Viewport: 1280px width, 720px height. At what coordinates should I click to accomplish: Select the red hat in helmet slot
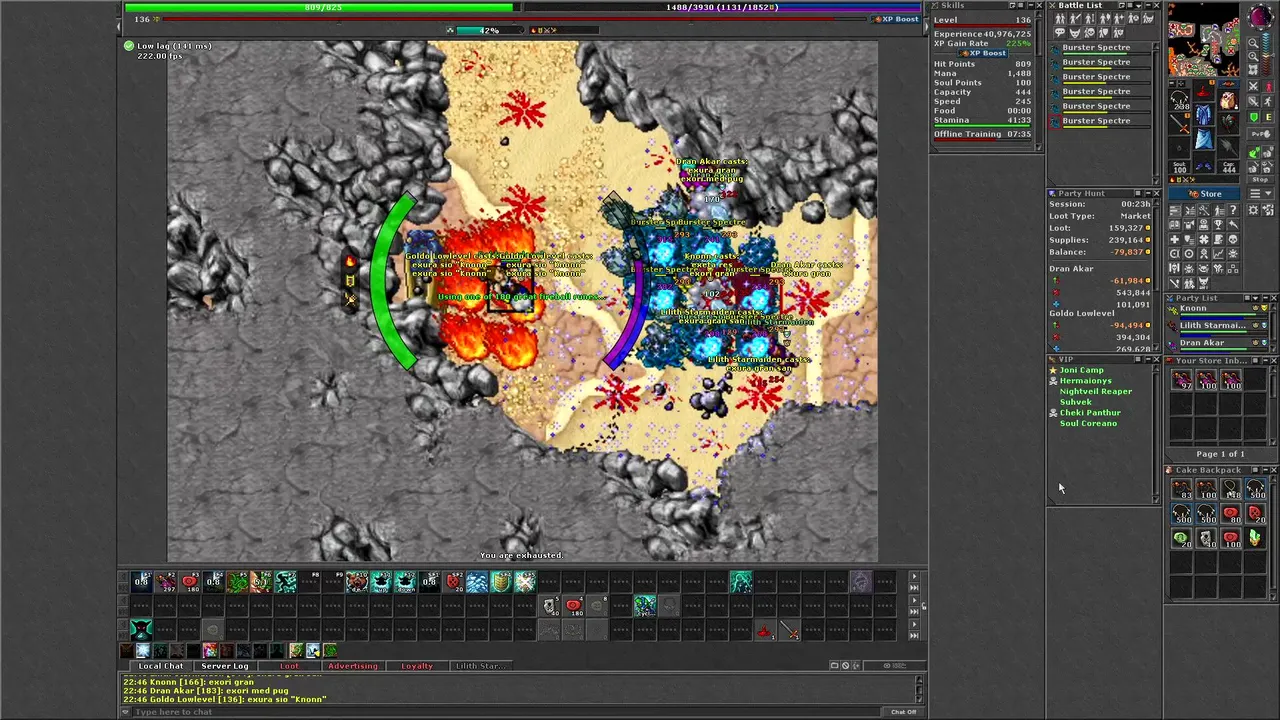point(1203,90)
